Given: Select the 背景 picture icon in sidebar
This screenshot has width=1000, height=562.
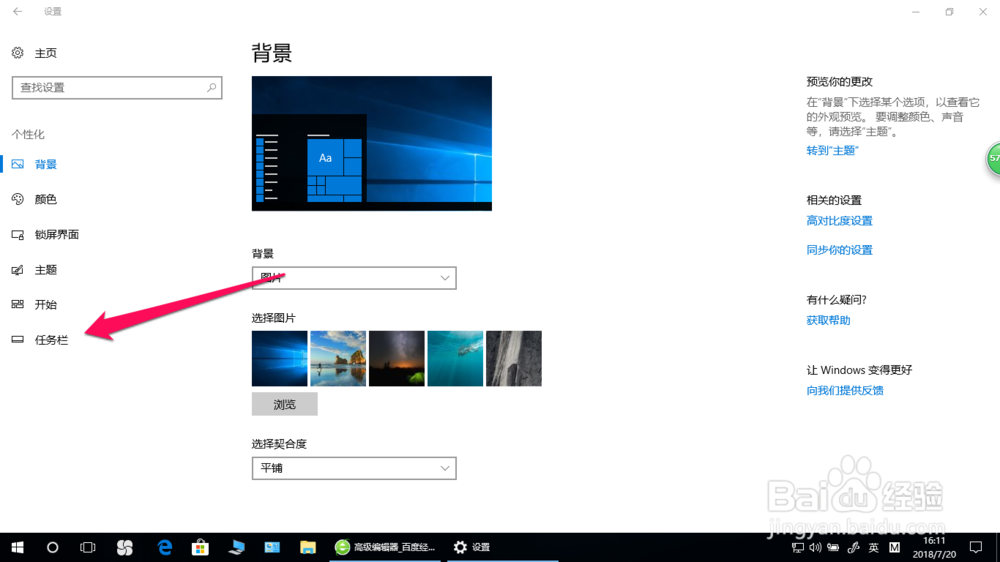Looking at the screenshot, I should pyautogui.click(x=18, y=165).
